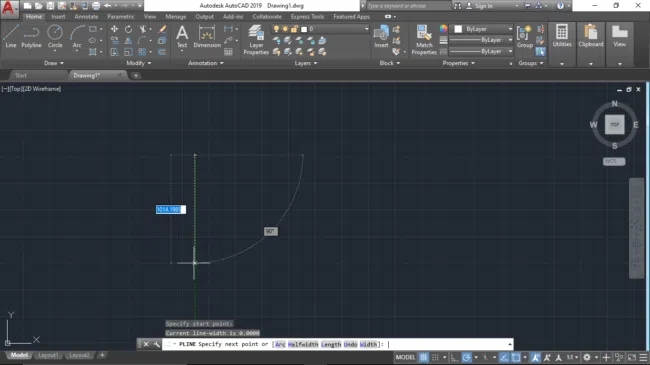The height and width of the screenshot is (365, 650).
Task: Toggle object snap in status bar
Action: 516,357
